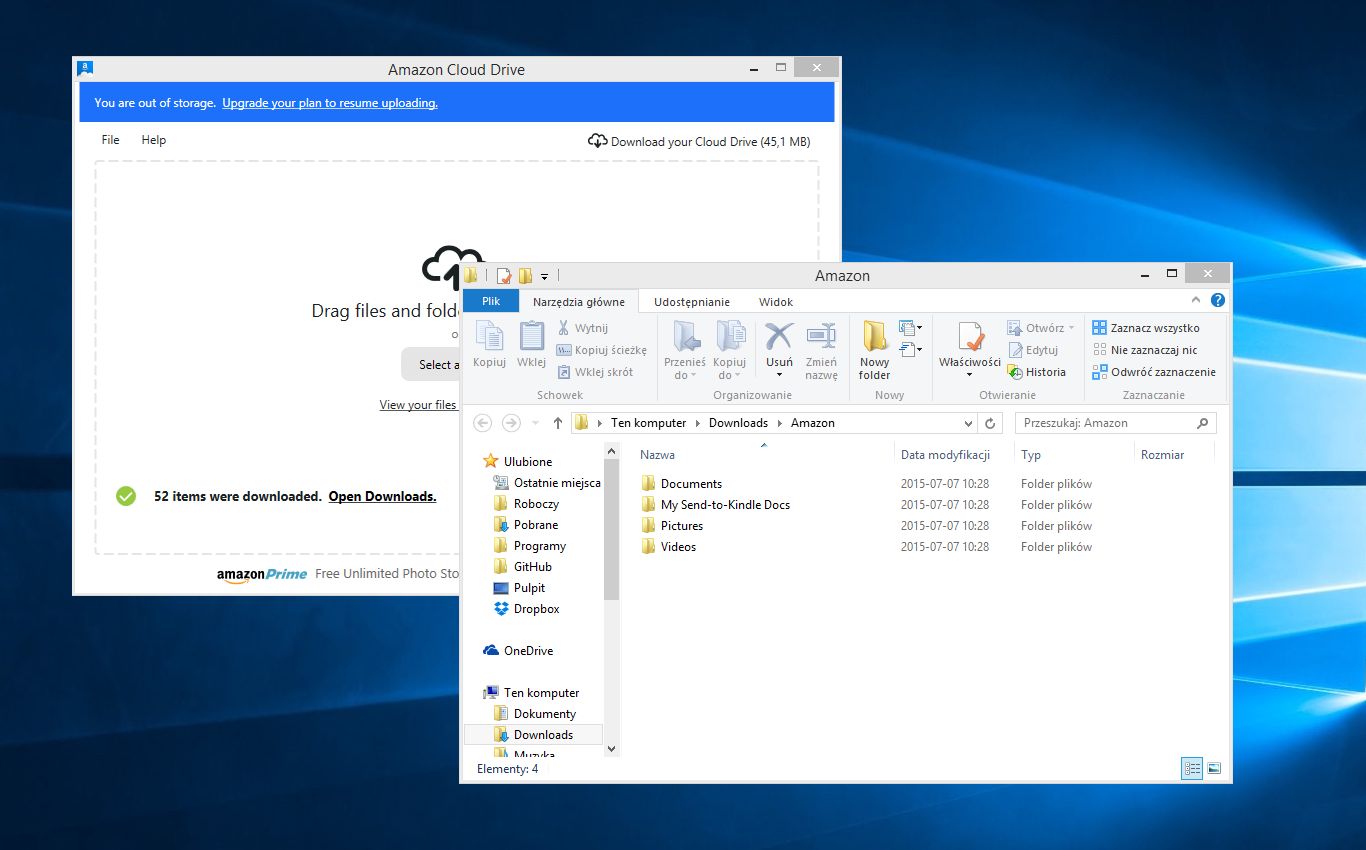The height and width of the screenshot is (850, 1366).
Task: Open the Help menu in Amazon Cloud Drive
Action: coord(153,140)
